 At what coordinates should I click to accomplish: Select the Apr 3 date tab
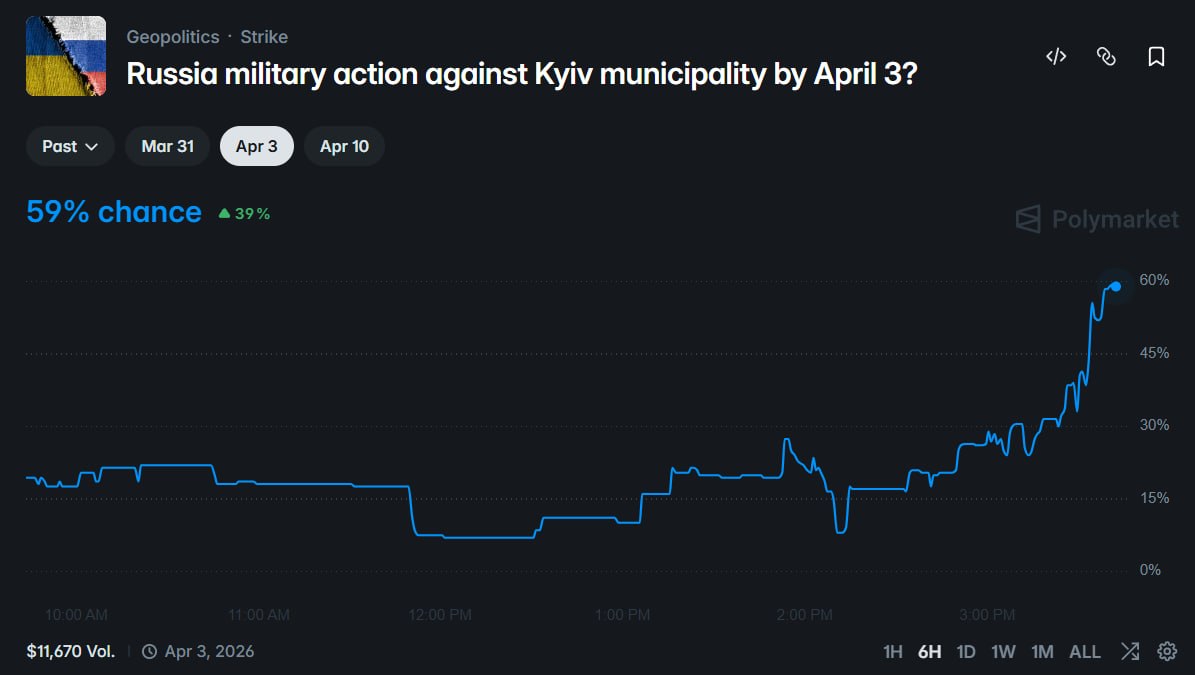click(256, 146)
